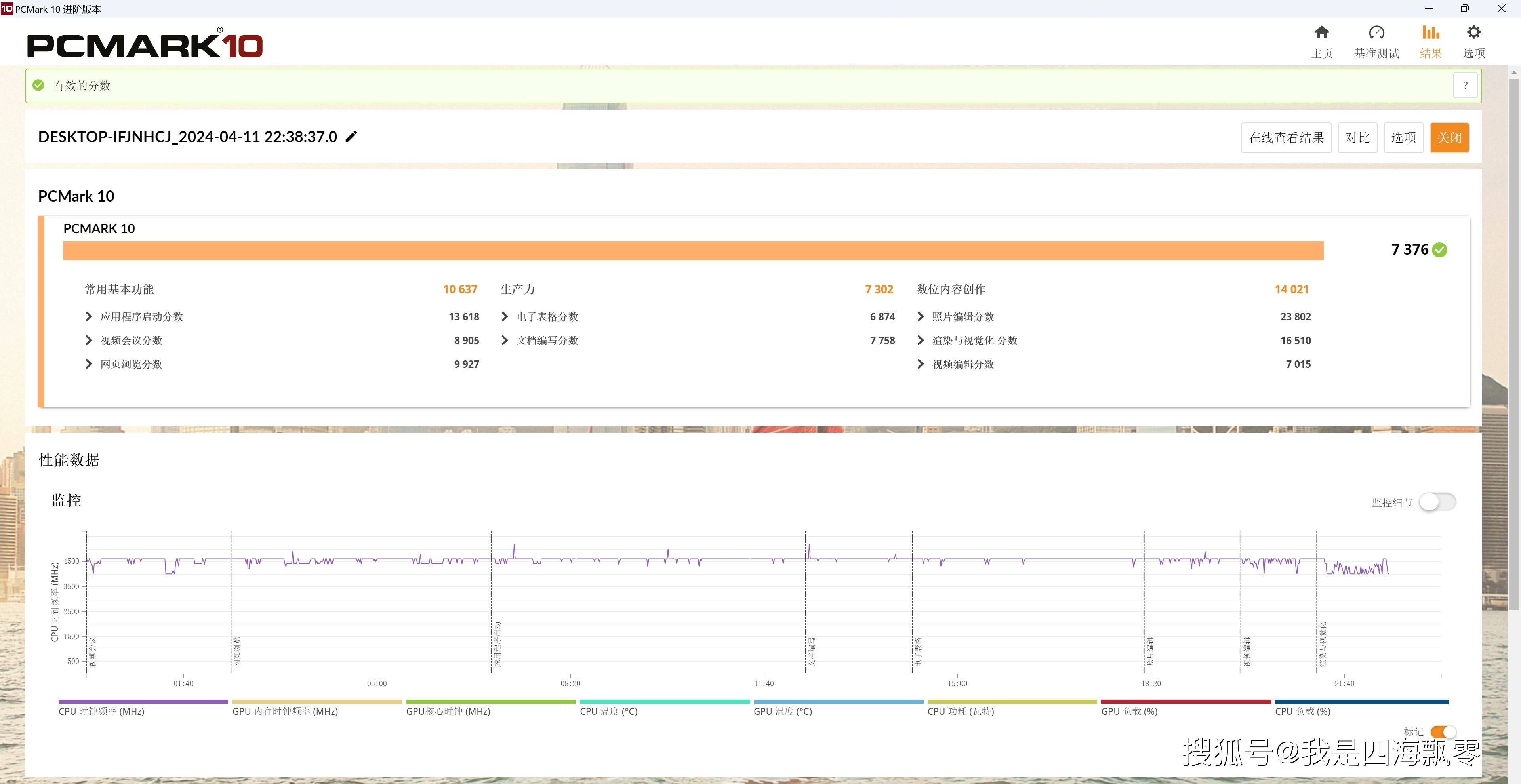Click the vertical scrollbar thumb
Screen dimensions: 1521x784
(1514, 344)
